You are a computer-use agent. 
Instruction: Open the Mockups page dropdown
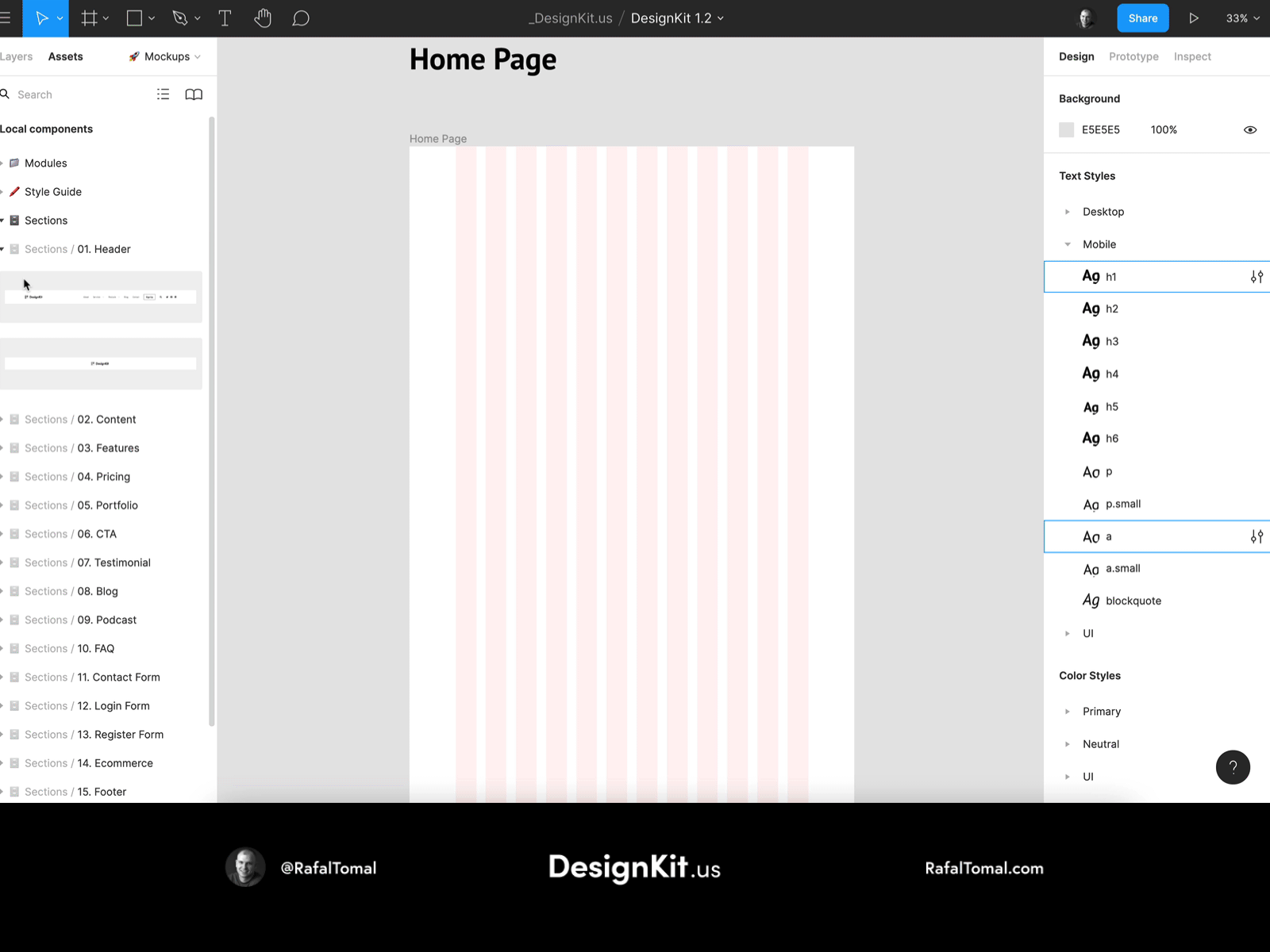165,56
